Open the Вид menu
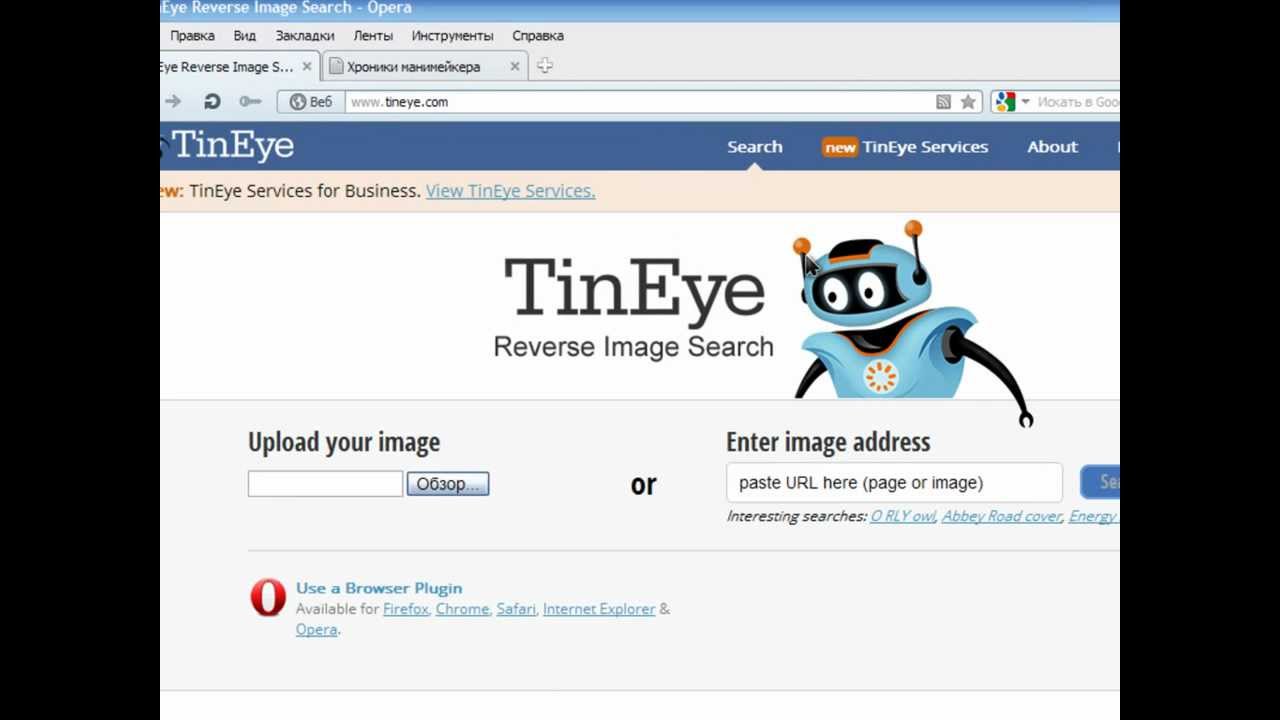 pyautogui.click(x=245, y=35)
